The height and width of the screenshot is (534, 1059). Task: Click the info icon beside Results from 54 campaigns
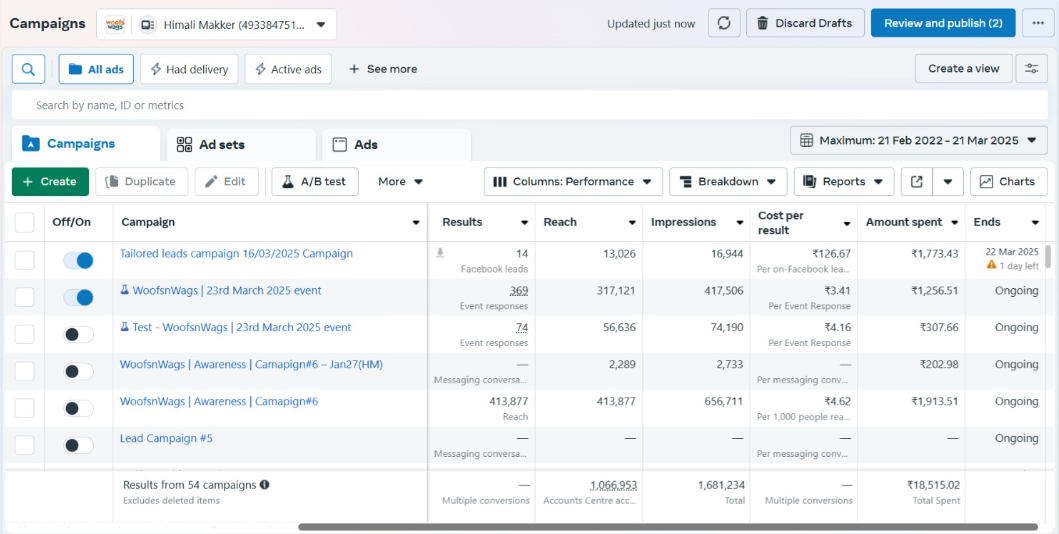coord(264,485)
